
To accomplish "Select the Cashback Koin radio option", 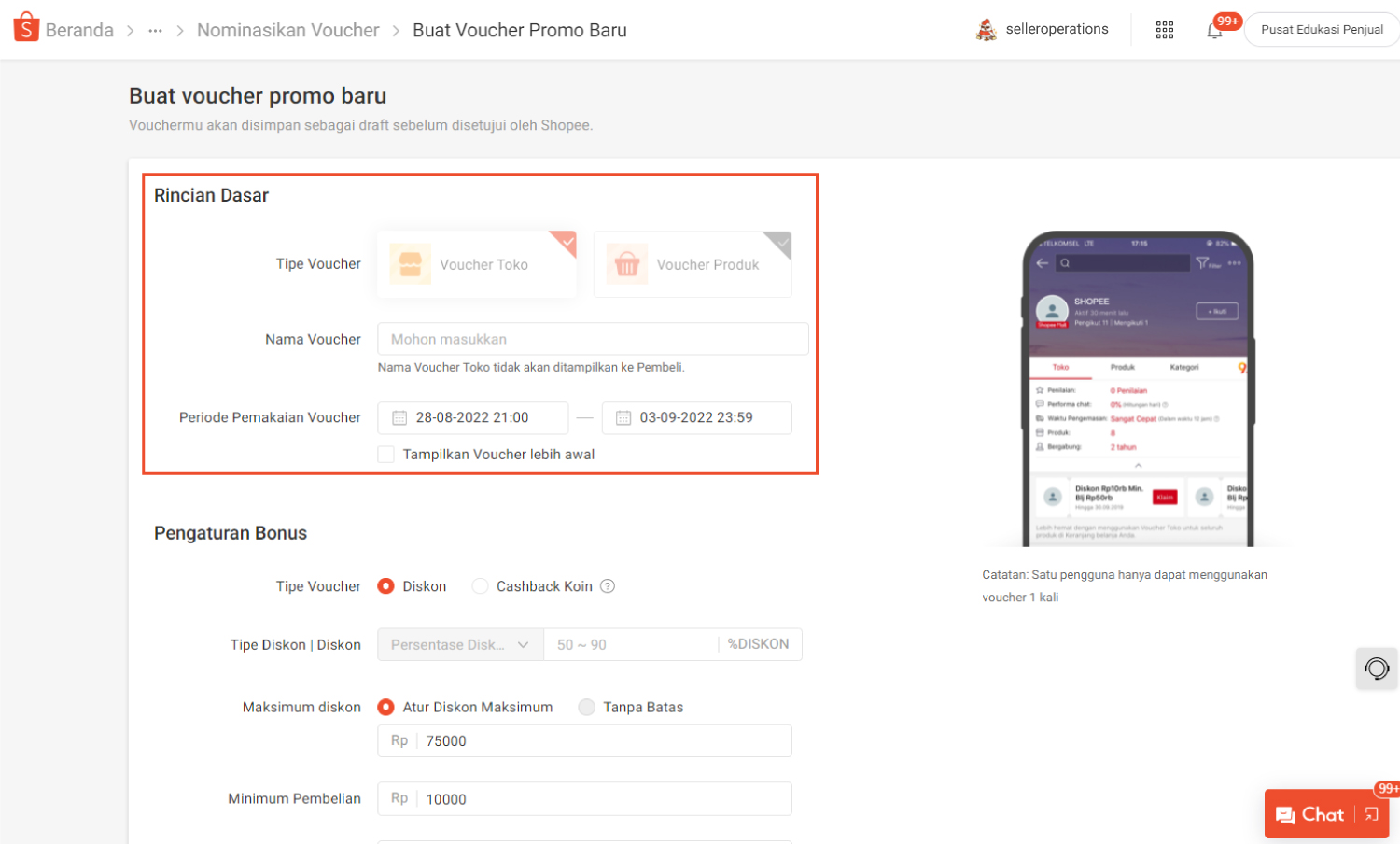I will click(x=480, y=586).
